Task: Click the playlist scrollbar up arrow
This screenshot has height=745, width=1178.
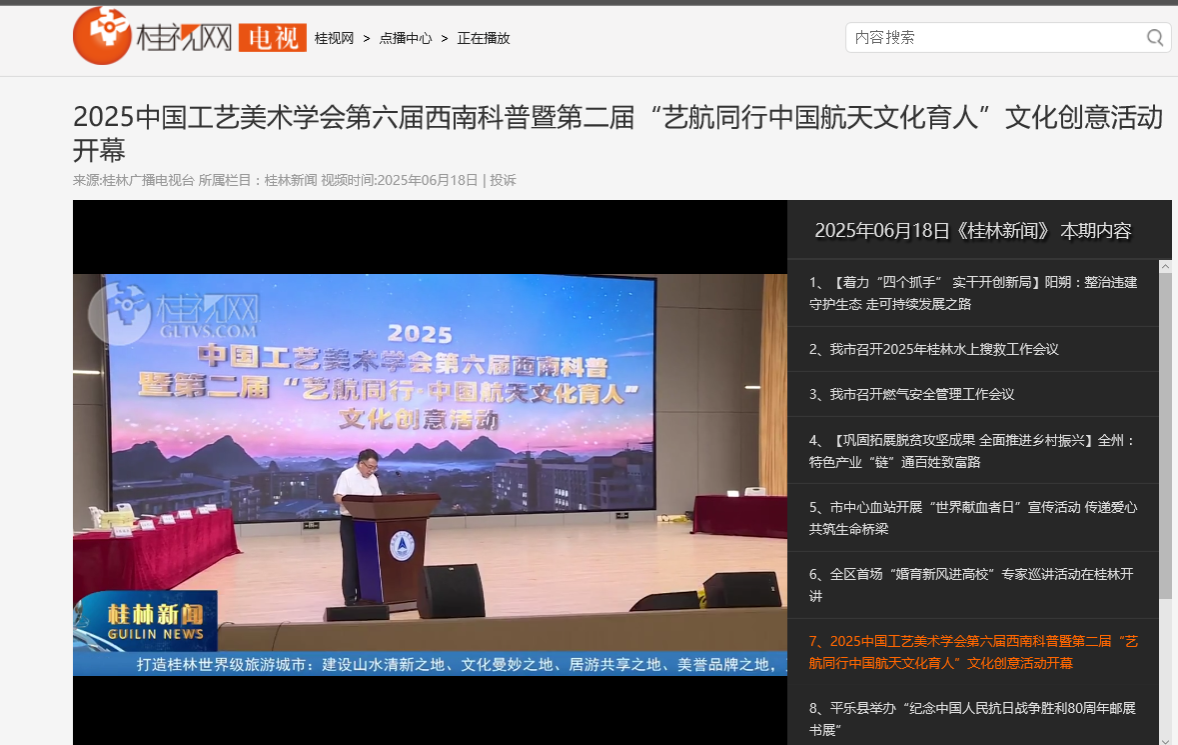Action: coord(1165,266)
